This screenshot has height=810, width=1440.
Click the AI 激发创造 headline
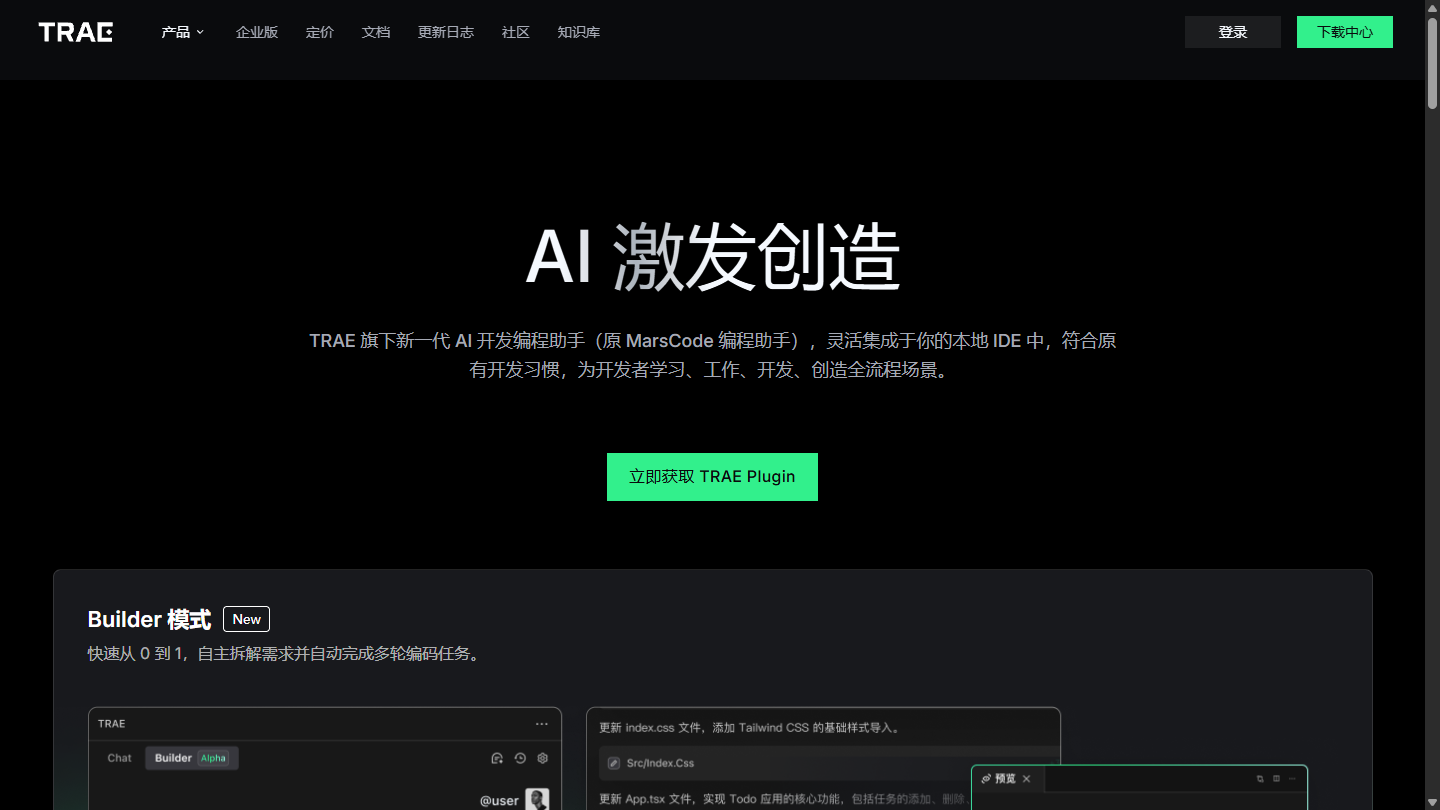(x=713, y=257)
